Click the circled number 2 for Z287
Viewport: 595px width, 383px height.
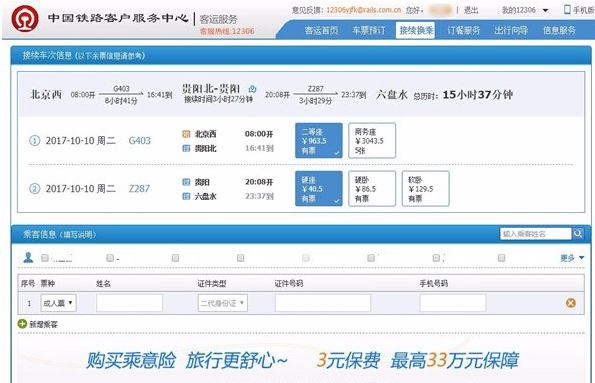(35, 189)
